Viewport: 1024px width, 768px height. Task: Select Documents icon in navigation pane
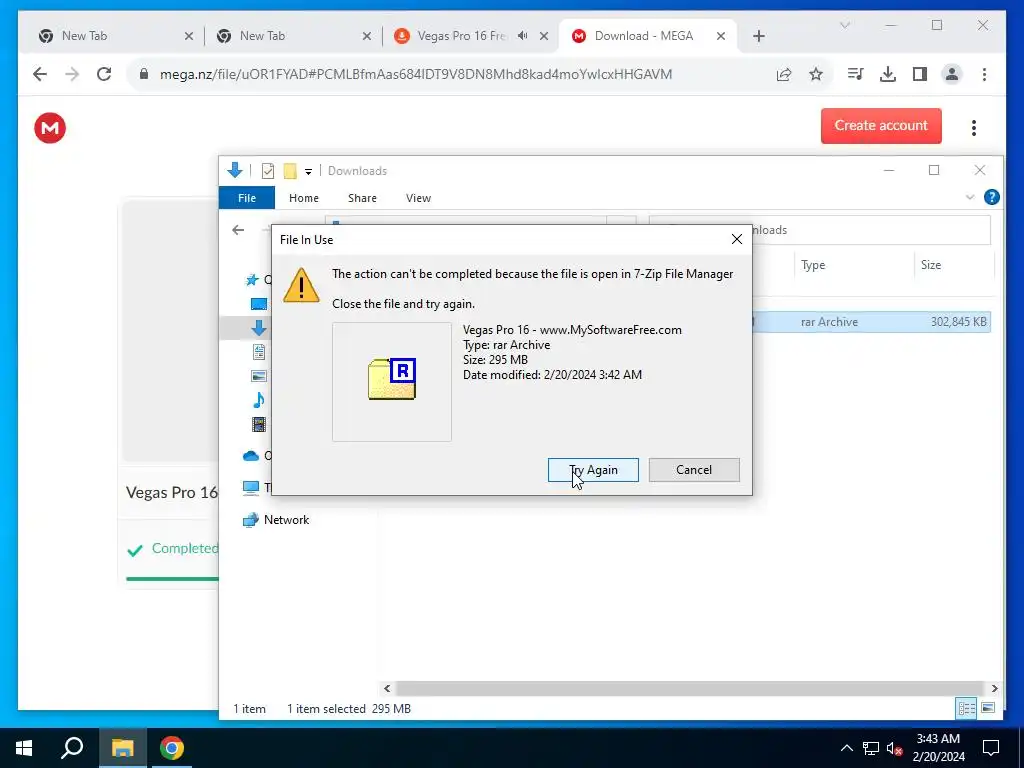point(259,352)
